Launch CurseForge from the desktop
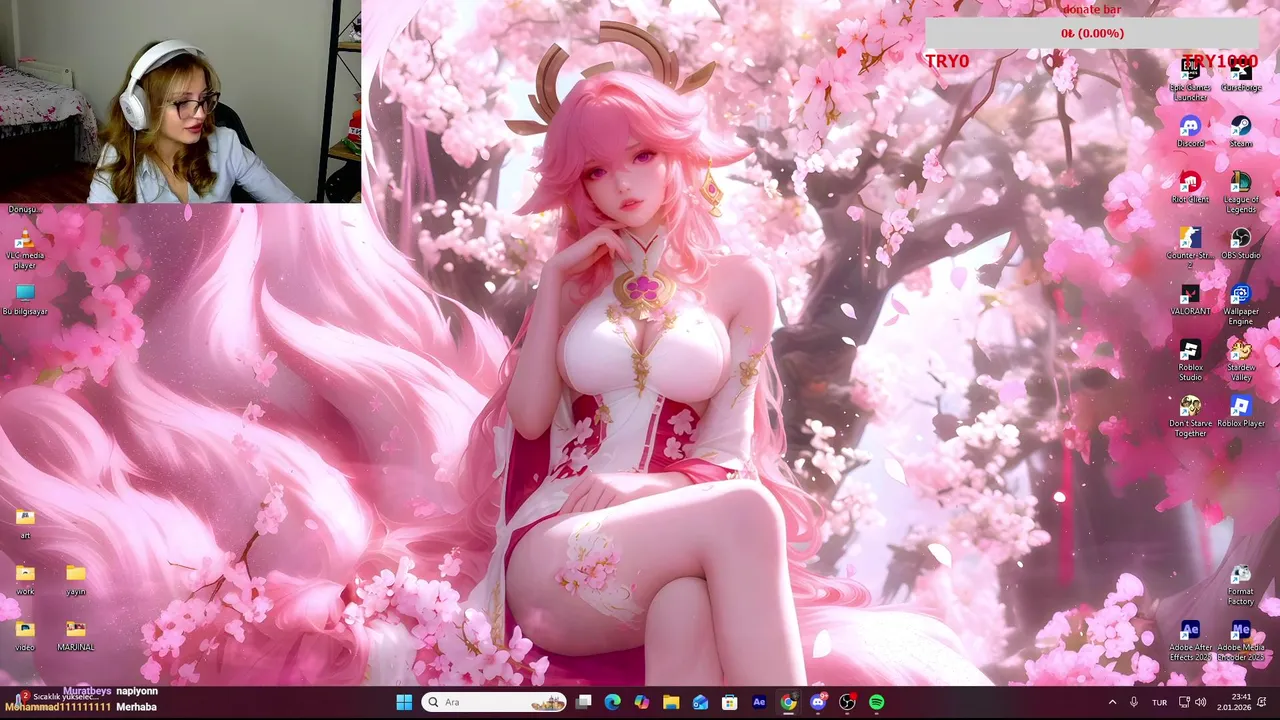The height and width of the screenshot is (720, 1280). 1241,76
